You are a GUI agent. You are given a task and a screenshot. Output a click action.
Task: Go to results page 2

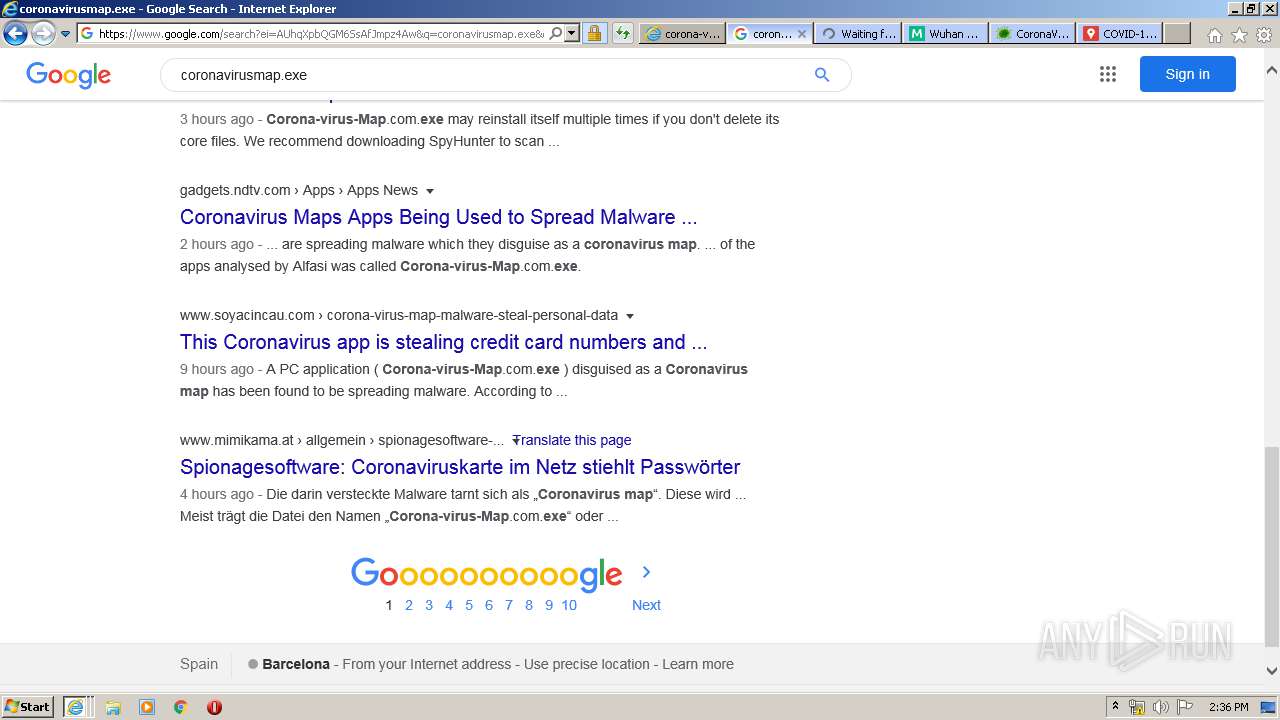tap(409, 605)
